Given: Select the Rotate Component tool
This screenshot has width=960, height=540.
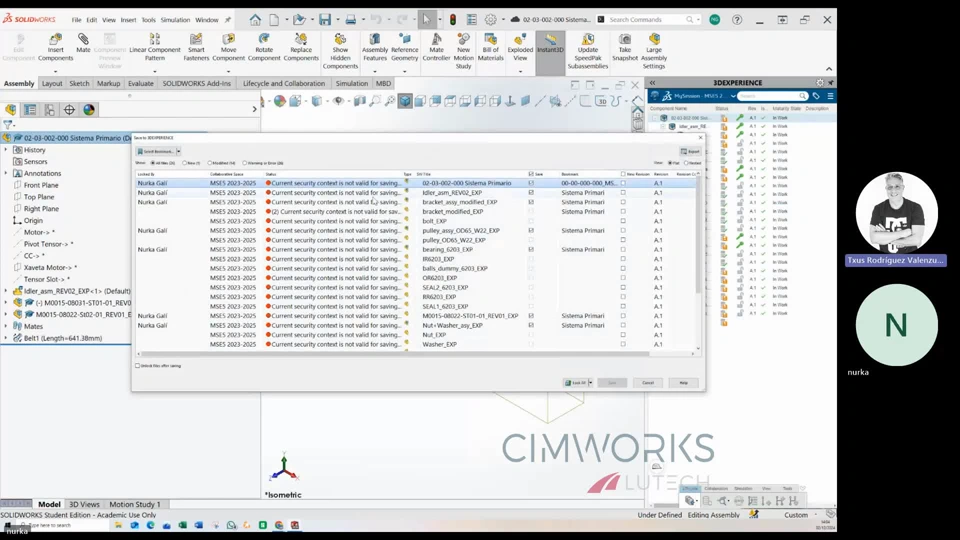Looking at the screenshot, I should click(264, 47).
